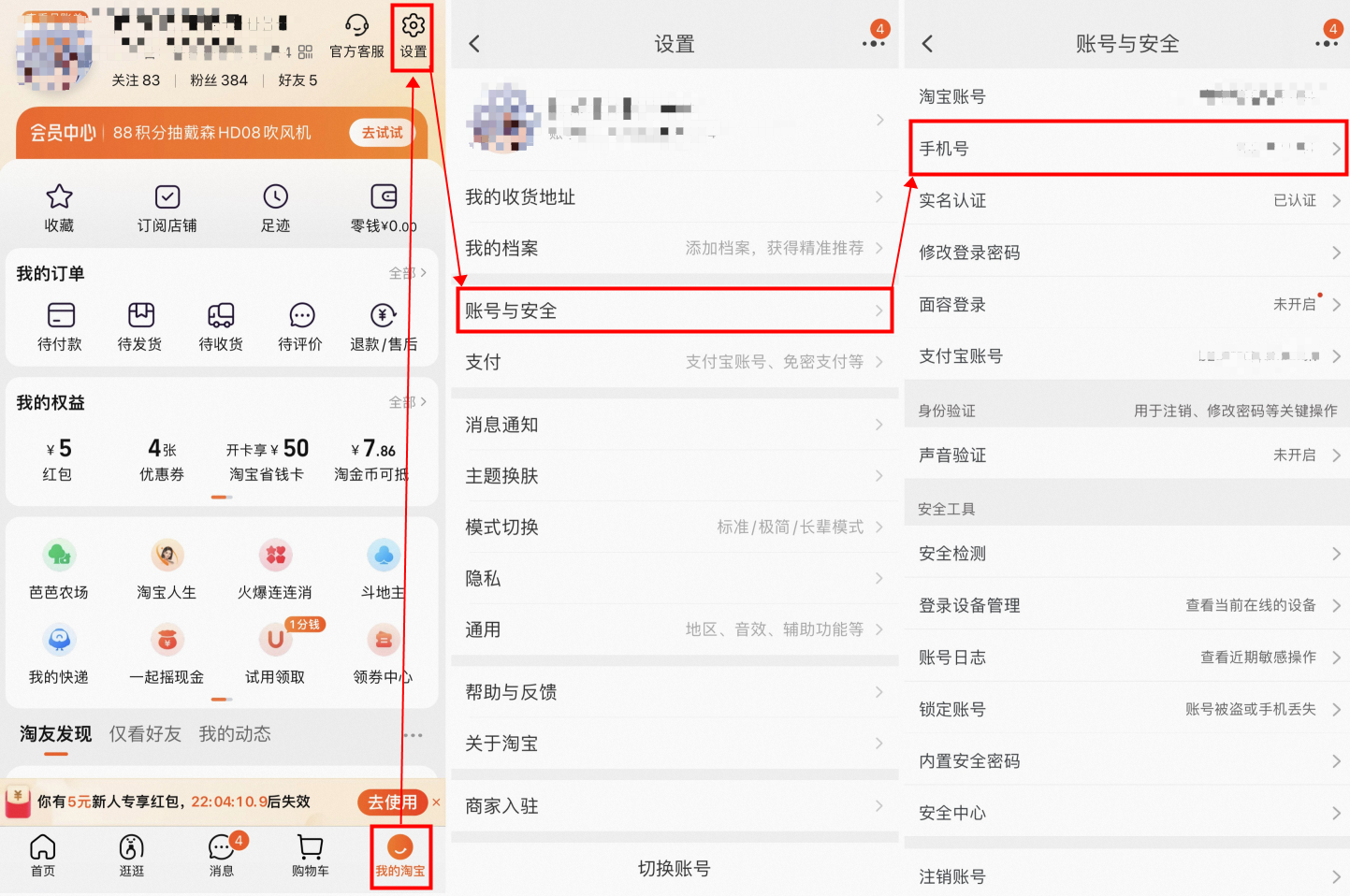This screenshot has height=896, width=1350.
Task: Open 我的收货地址 setting row
Action: tap(675, 196)
